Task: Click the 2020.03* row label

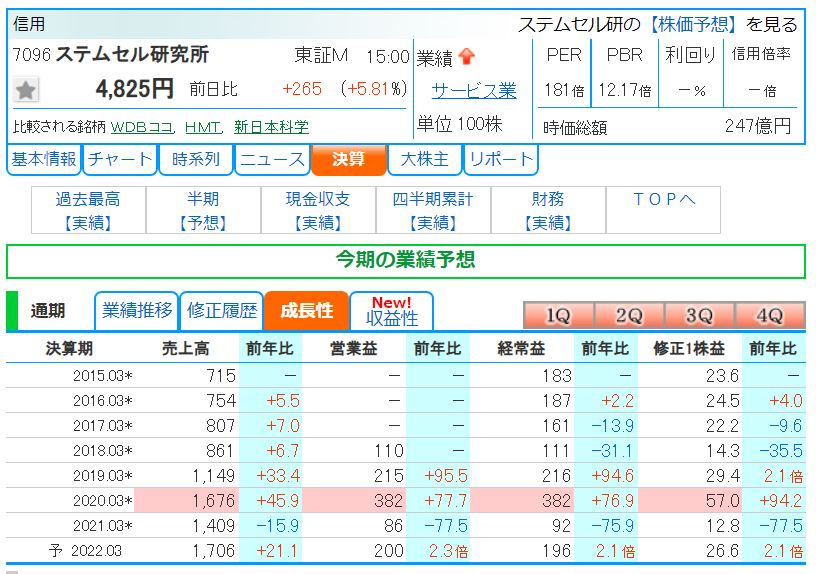Action: pos(103,501)
